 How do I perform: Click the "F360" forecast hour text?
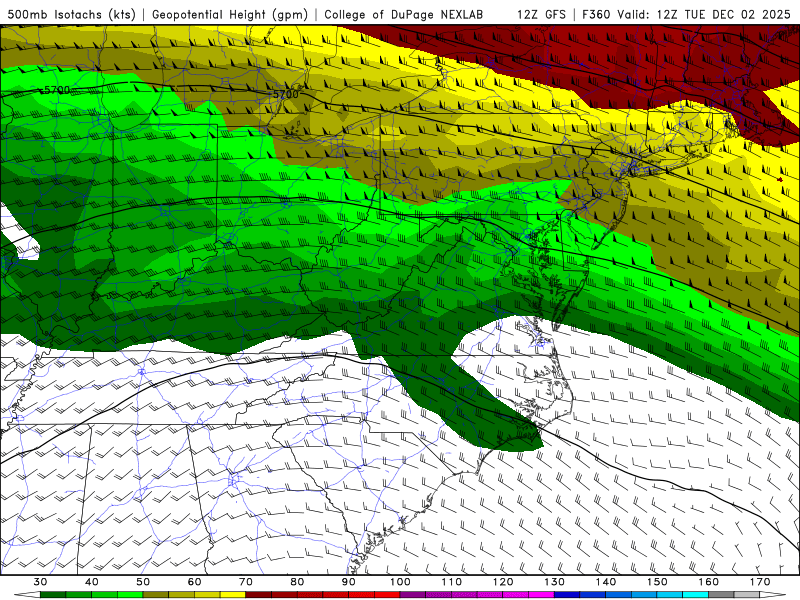coord(596,14)
